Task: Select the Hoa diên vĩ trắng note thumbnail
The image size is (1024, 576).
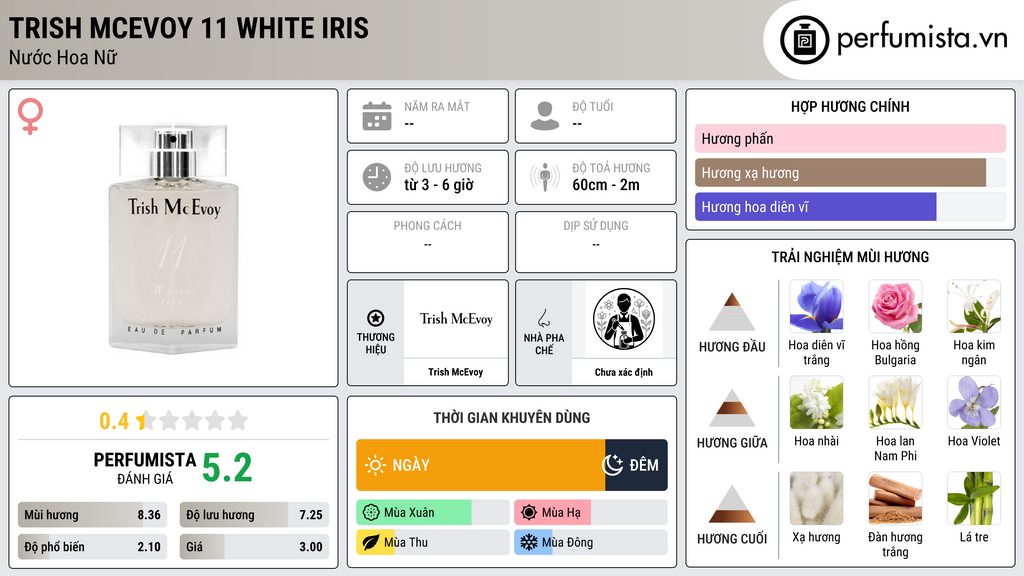Action: click(x=816, y=307)
